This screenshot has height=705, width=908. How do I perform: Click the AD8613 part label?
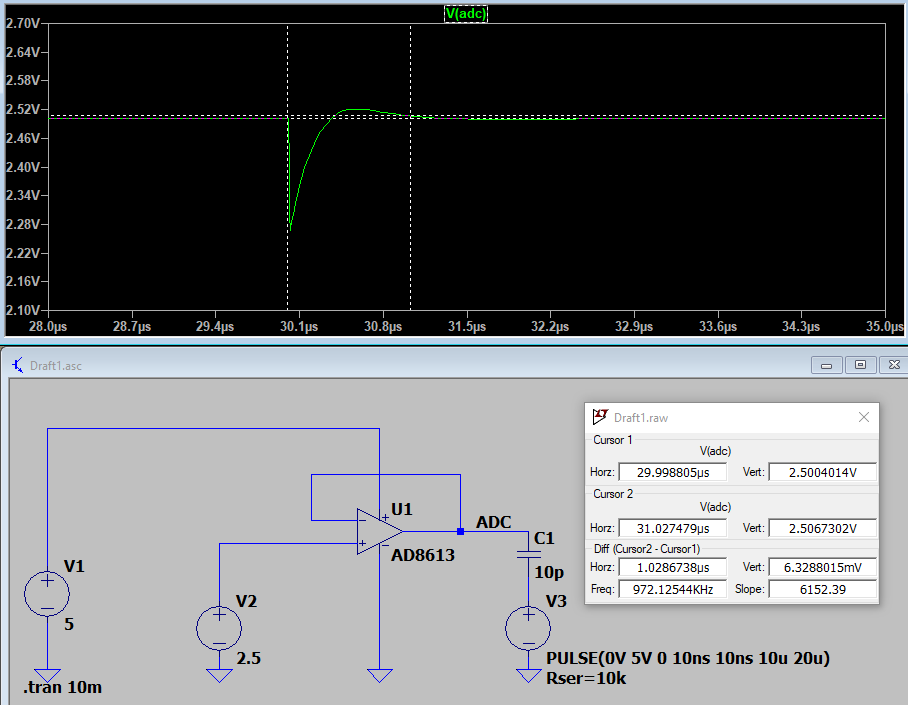(423, 555)
